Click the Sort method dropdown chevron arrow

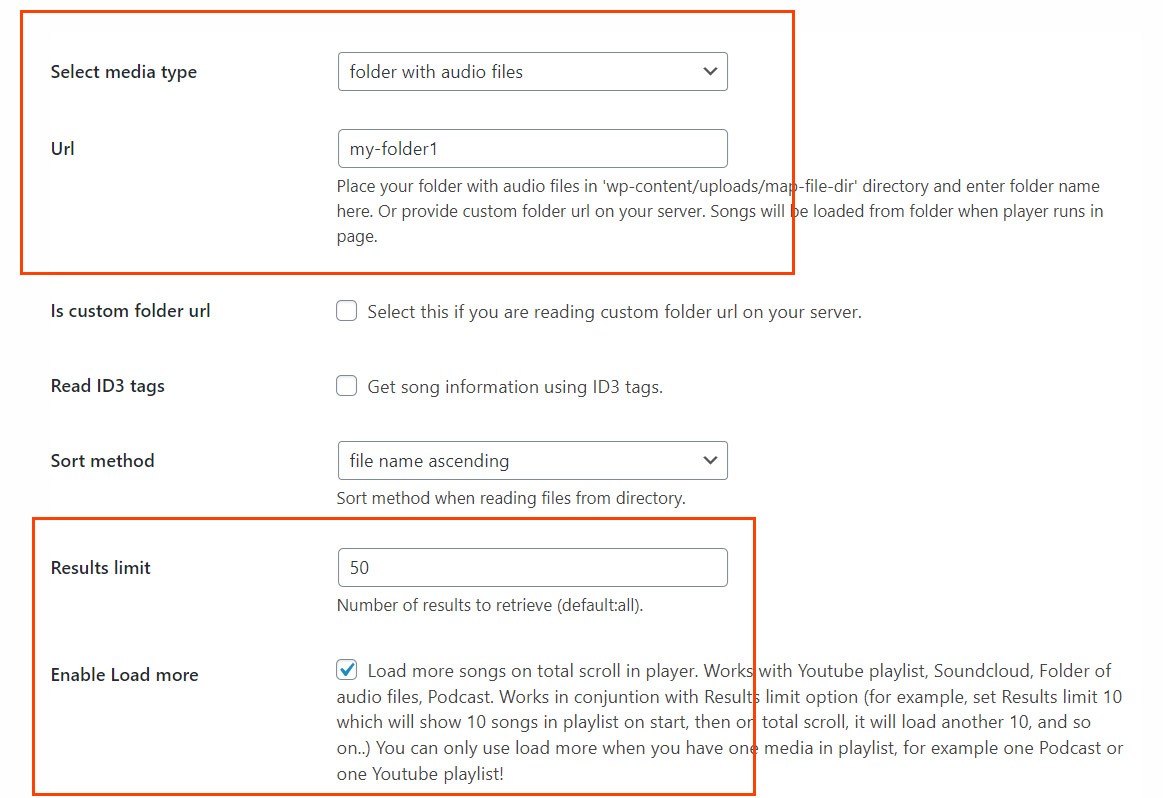(710, 461)
